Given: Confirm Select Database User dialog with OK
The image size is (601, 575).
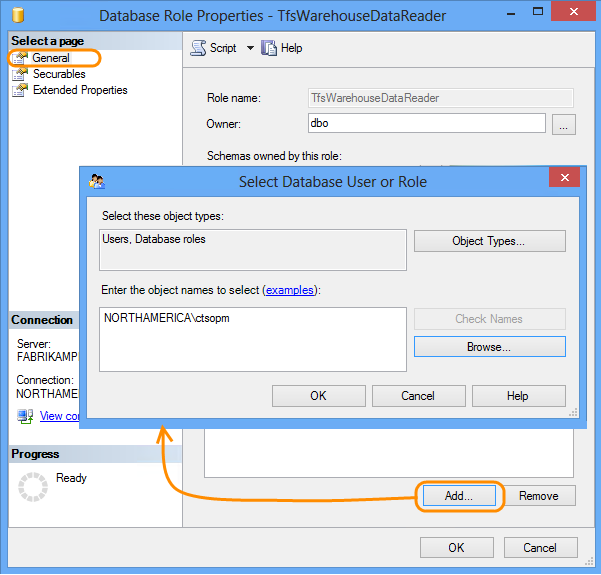Looking at the screenshot, I should click(319, 396).
